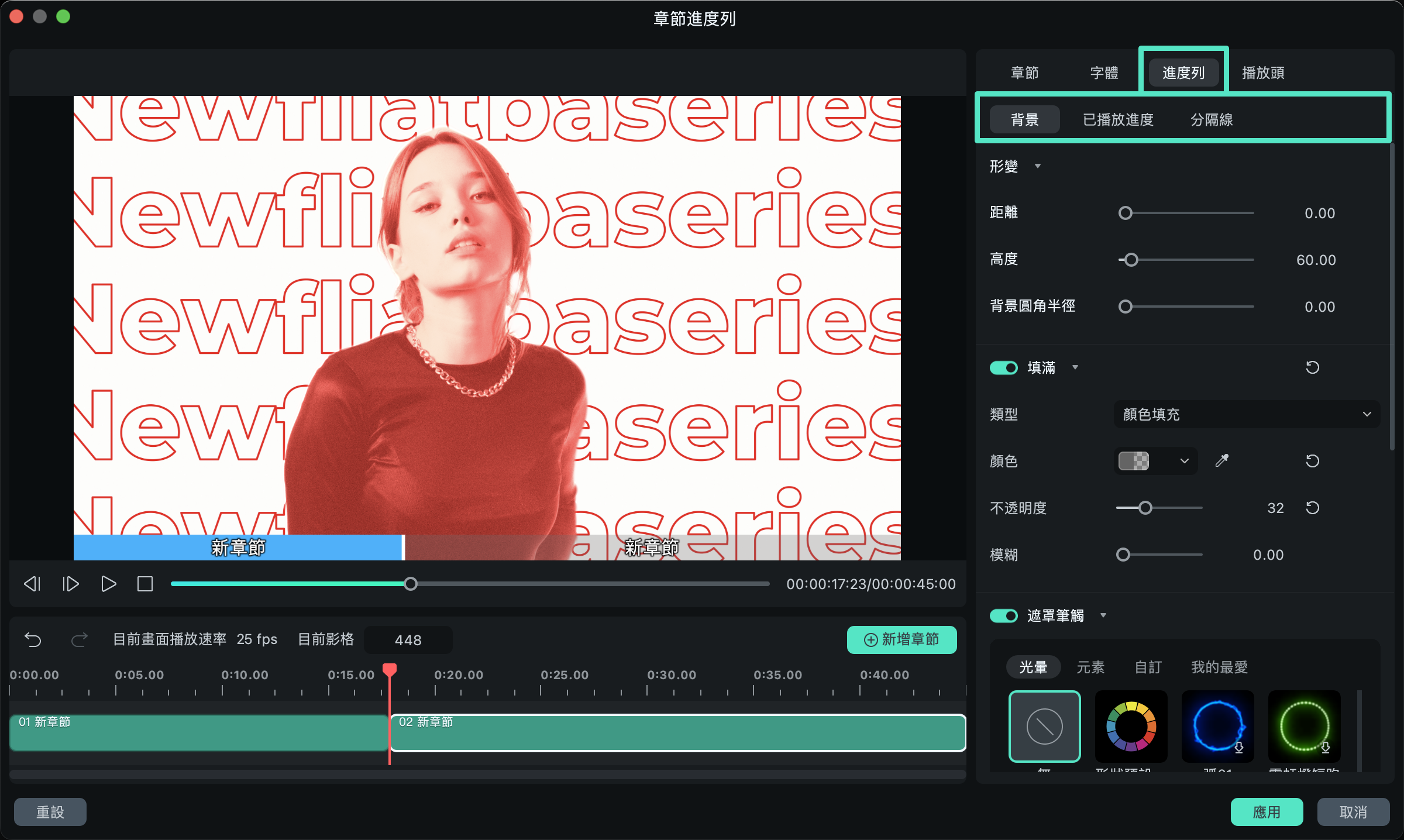Open the 分隔線 sub-tab
Screen dimensions: 1404x840
[x=1212, y=119]
